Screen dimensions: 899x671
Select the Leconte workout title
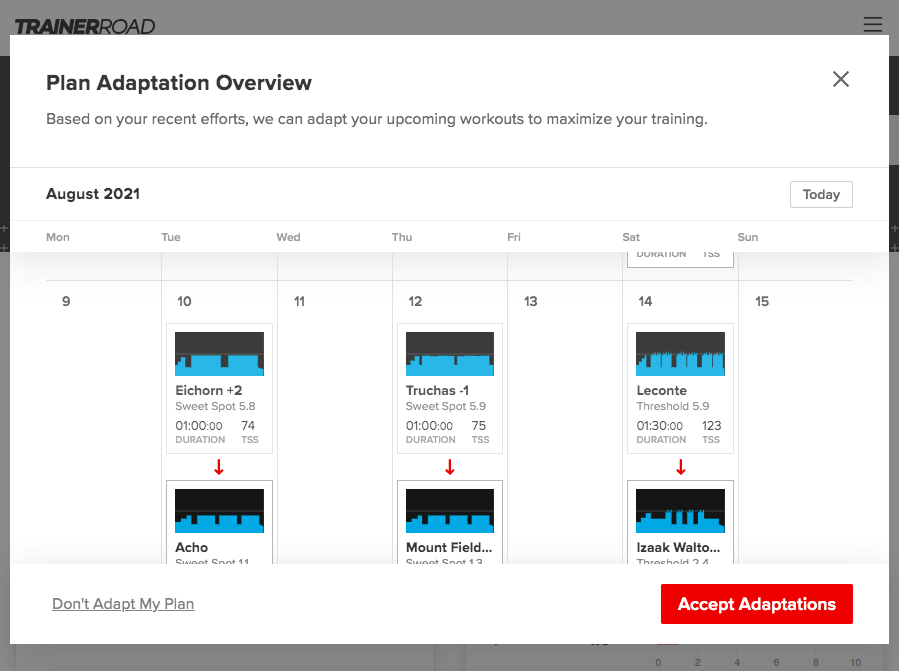[662, 391]
